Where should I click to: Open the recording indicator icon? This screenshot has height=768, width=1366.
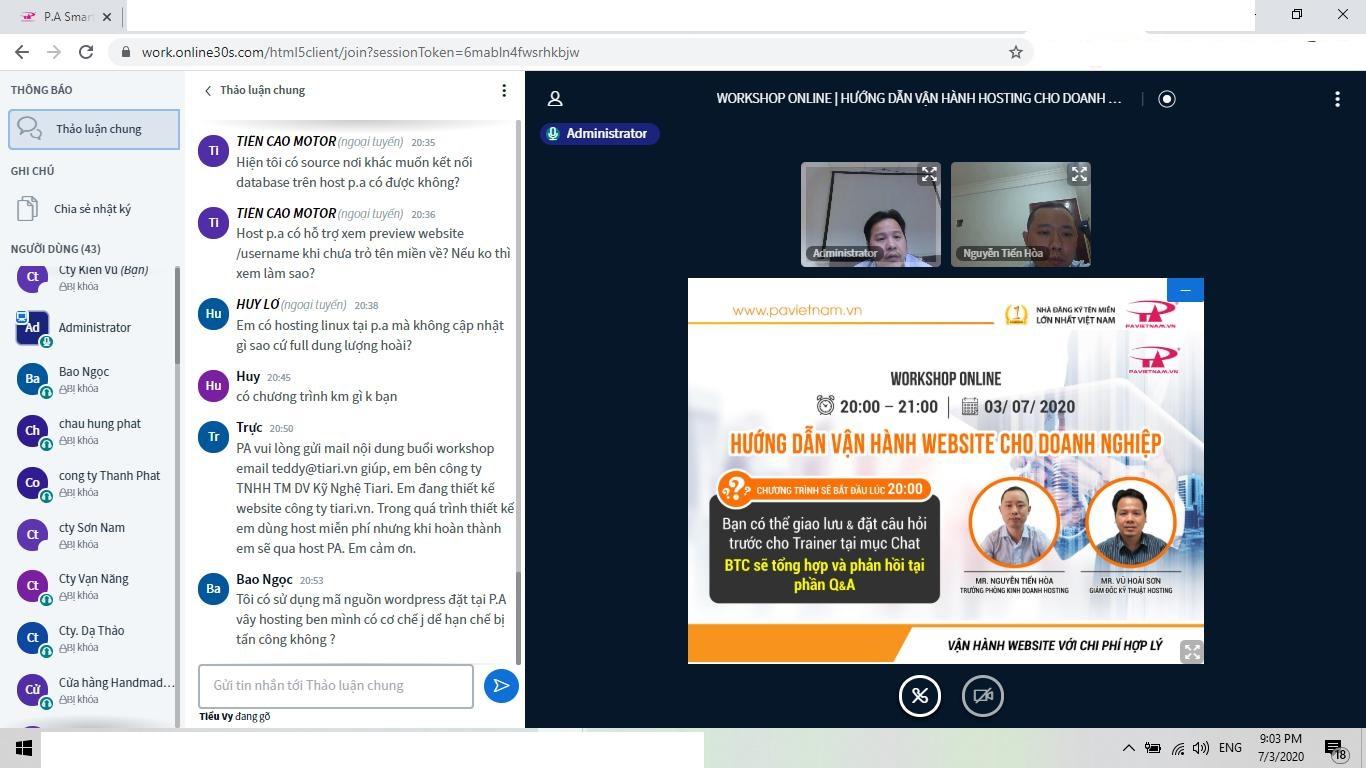coord(1167,98)
